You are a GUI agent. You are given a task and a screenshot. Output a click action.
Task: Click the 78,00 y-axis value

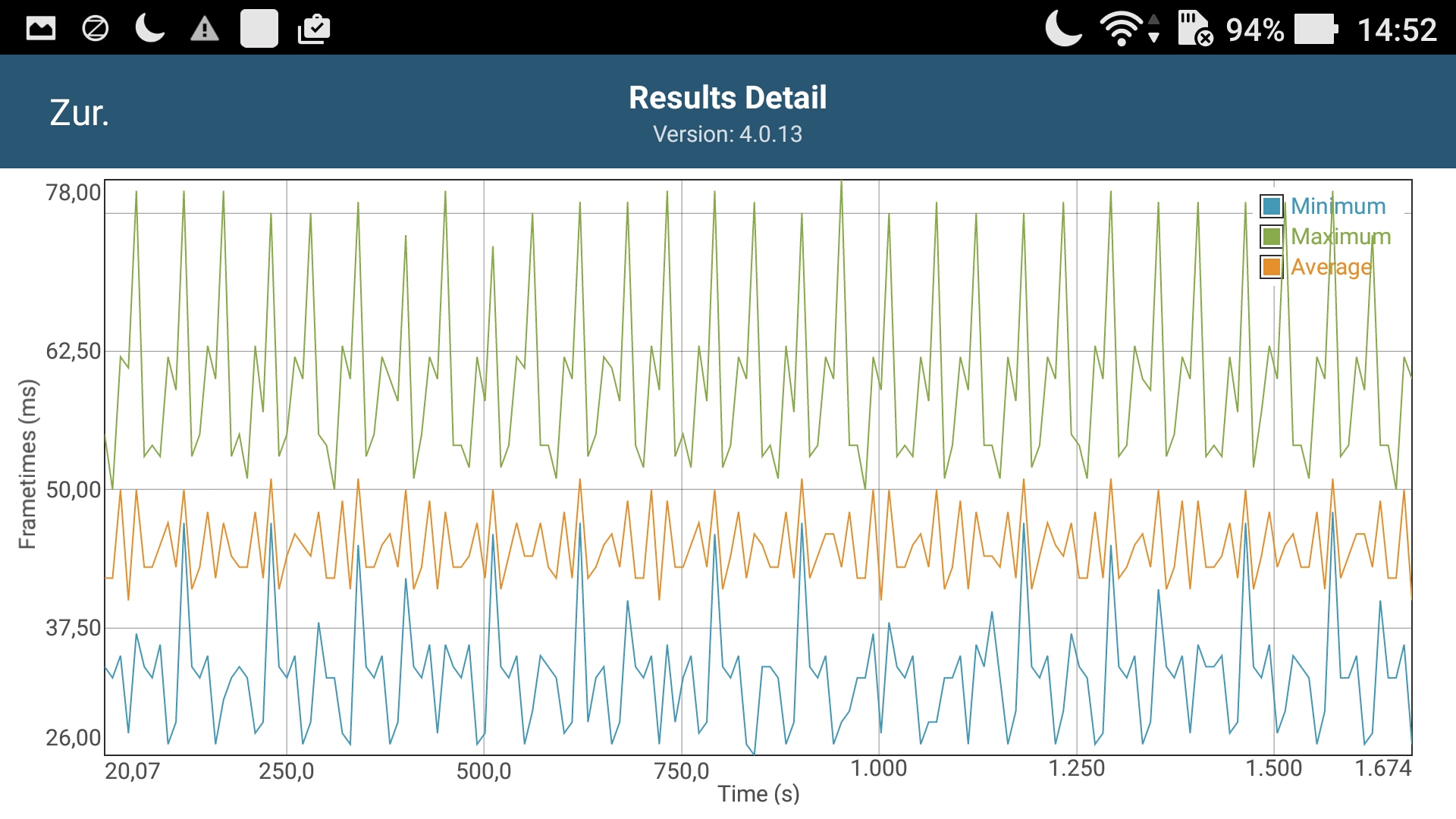(x=74, y=193)
